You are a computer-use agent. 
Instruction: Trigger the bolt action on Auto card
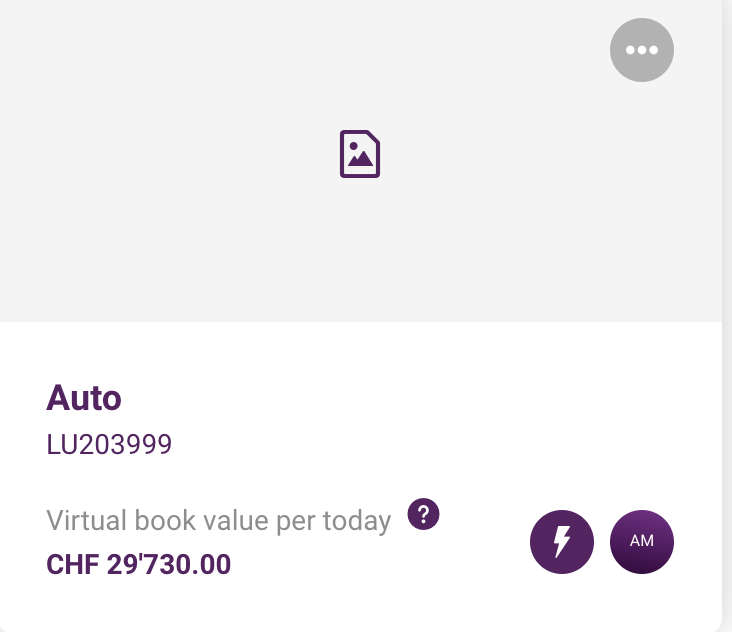[562, 541]
